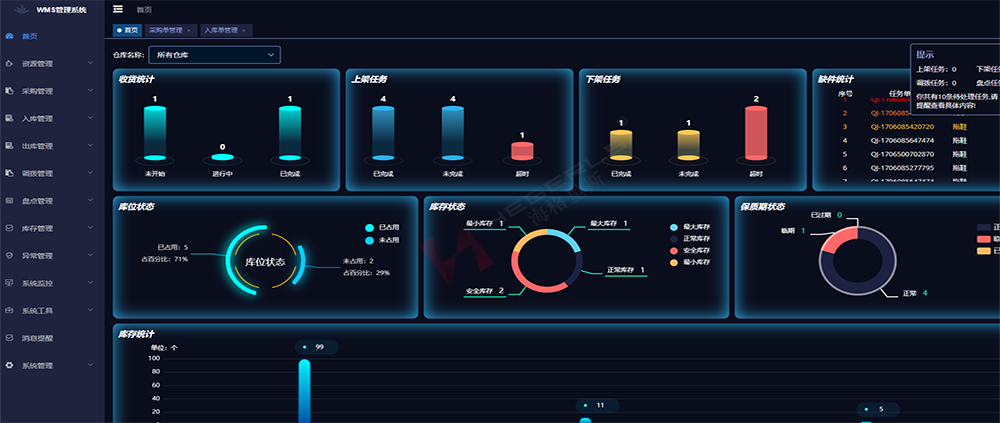Click the 异常管理 shield icon
The height and width of the screenshot is (423, 1000).
(9, 256)
